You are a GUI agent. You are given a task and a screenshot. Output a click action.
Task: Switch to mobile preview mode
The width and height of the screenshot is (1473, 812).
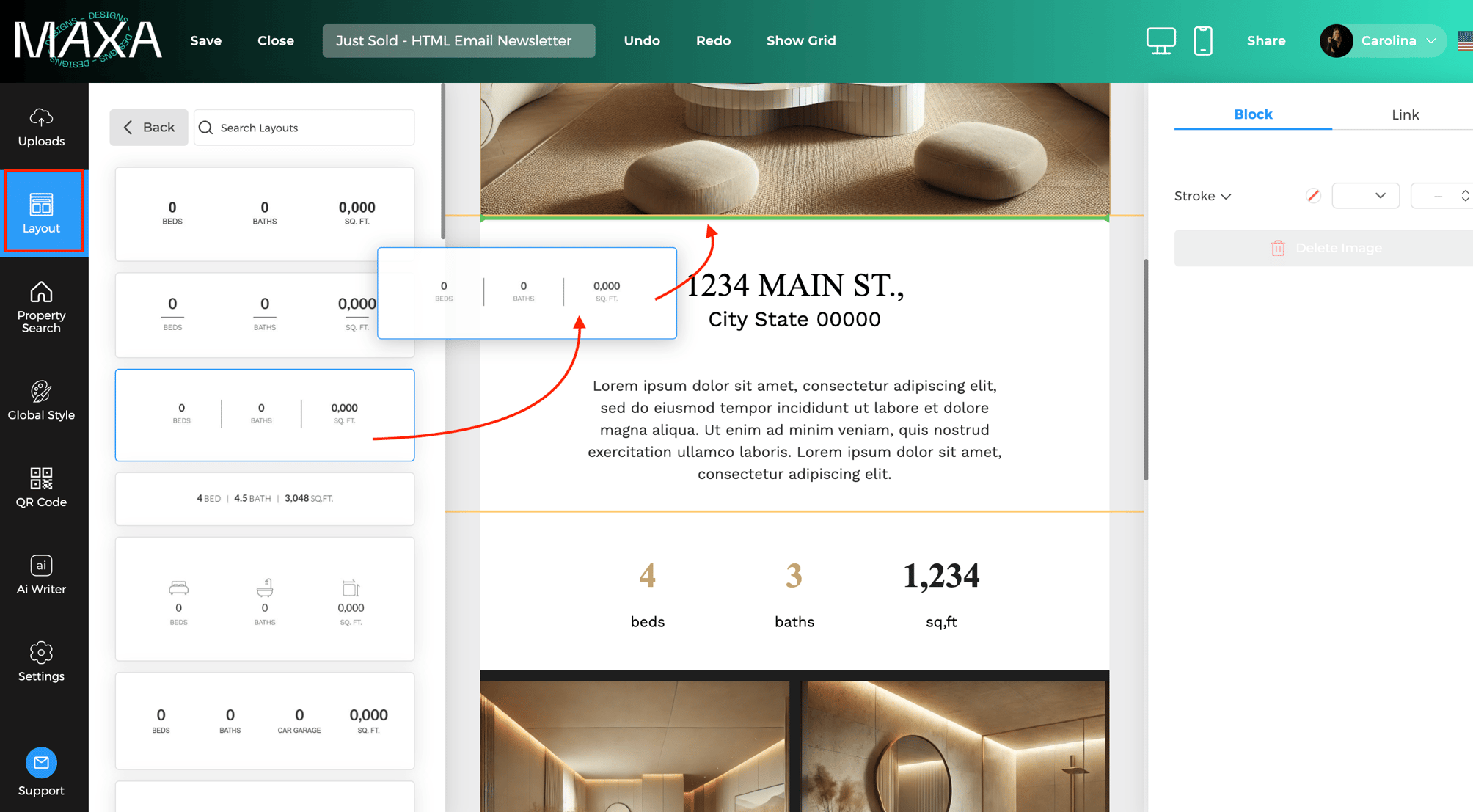(1203, 40)
